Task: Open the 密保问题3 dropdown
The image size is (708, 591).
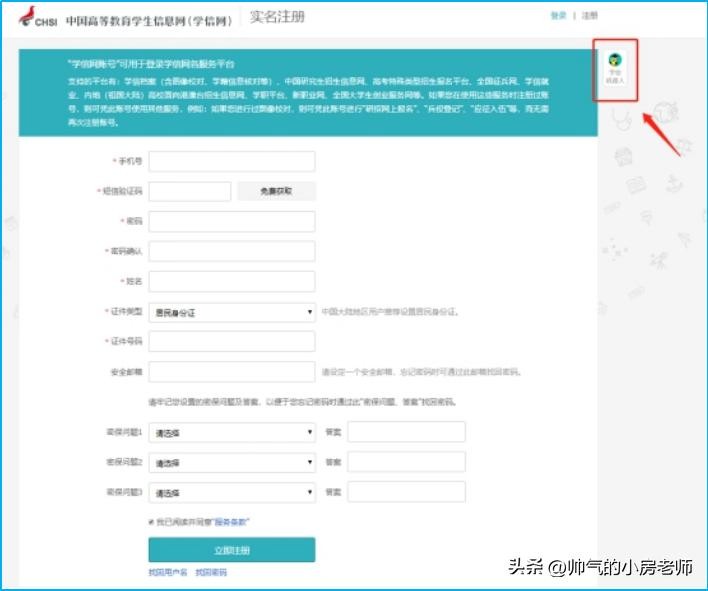Action: (231, 492)
